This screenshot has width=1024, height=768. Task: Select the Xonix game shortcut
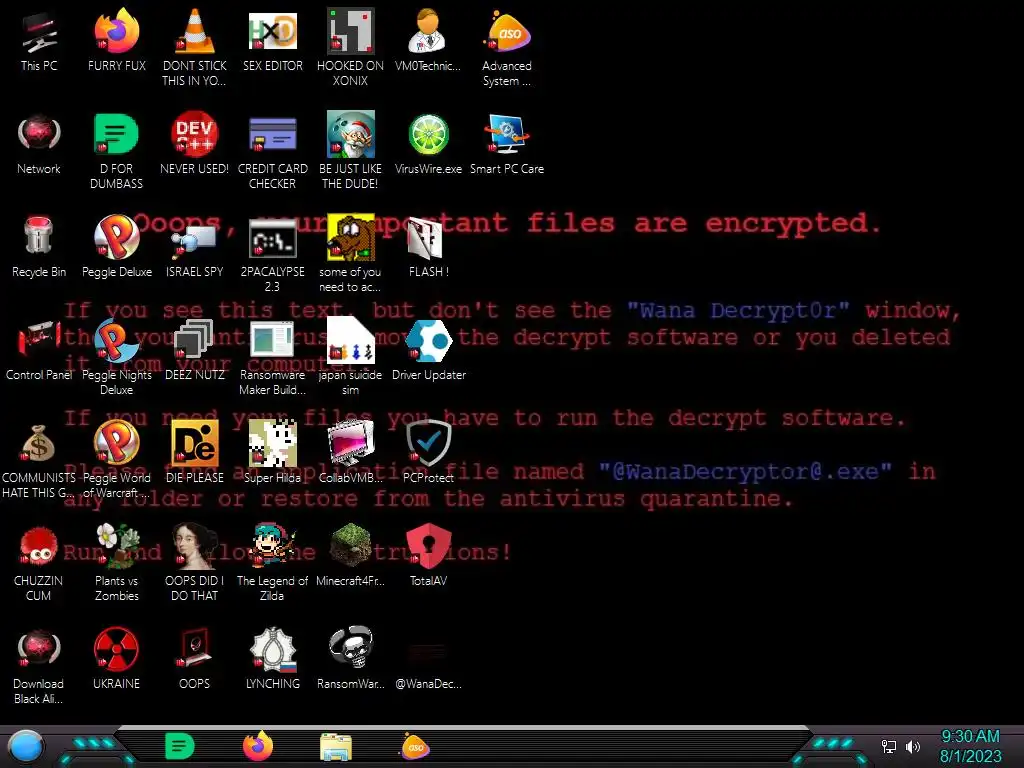tap(351, 49)
